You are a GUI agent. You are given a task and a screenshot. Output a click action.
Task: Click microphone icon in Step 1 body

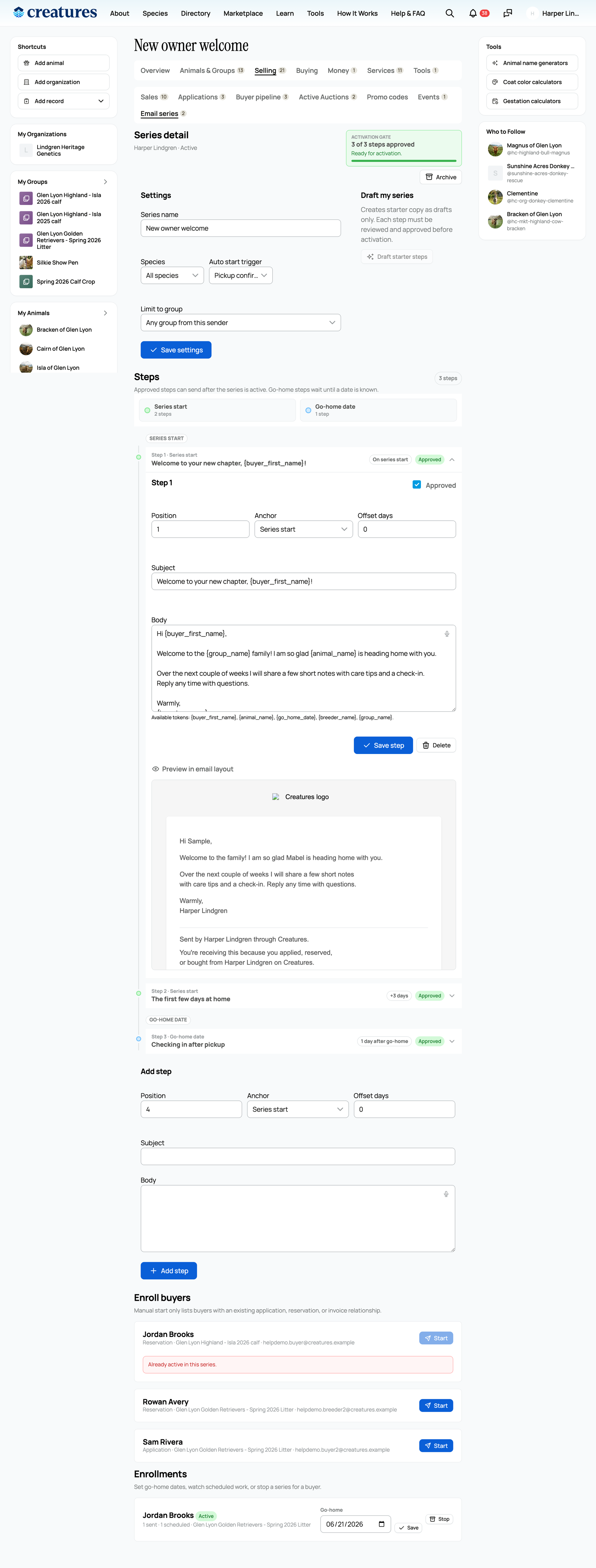tap(446, 634)
